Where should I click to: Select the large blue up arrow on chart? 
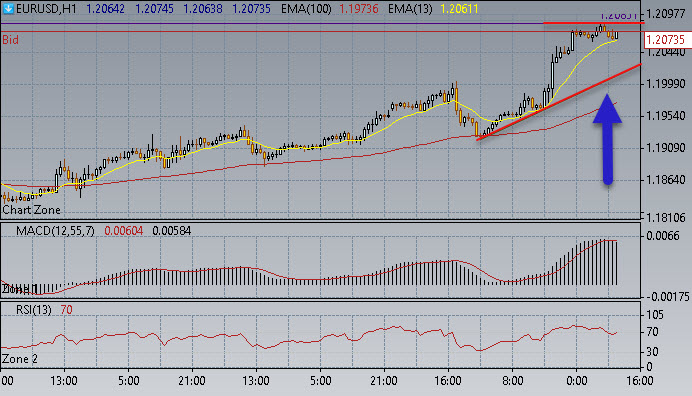click(607, 139)
